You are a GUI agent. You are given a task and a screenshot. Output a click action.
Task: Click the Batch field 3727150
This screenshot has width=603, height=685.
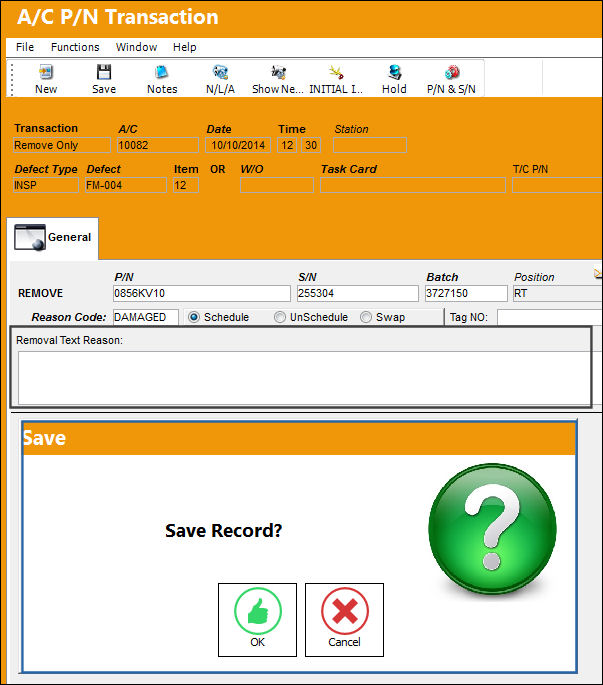point(466,294)
